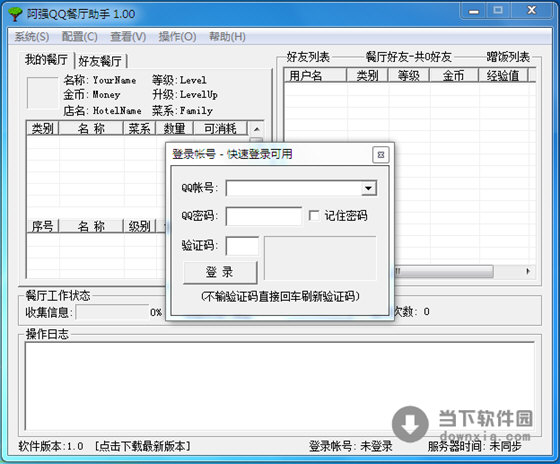Click the Family value text
Viewport: 560px width, 464px height.
(x=196, y=111)
